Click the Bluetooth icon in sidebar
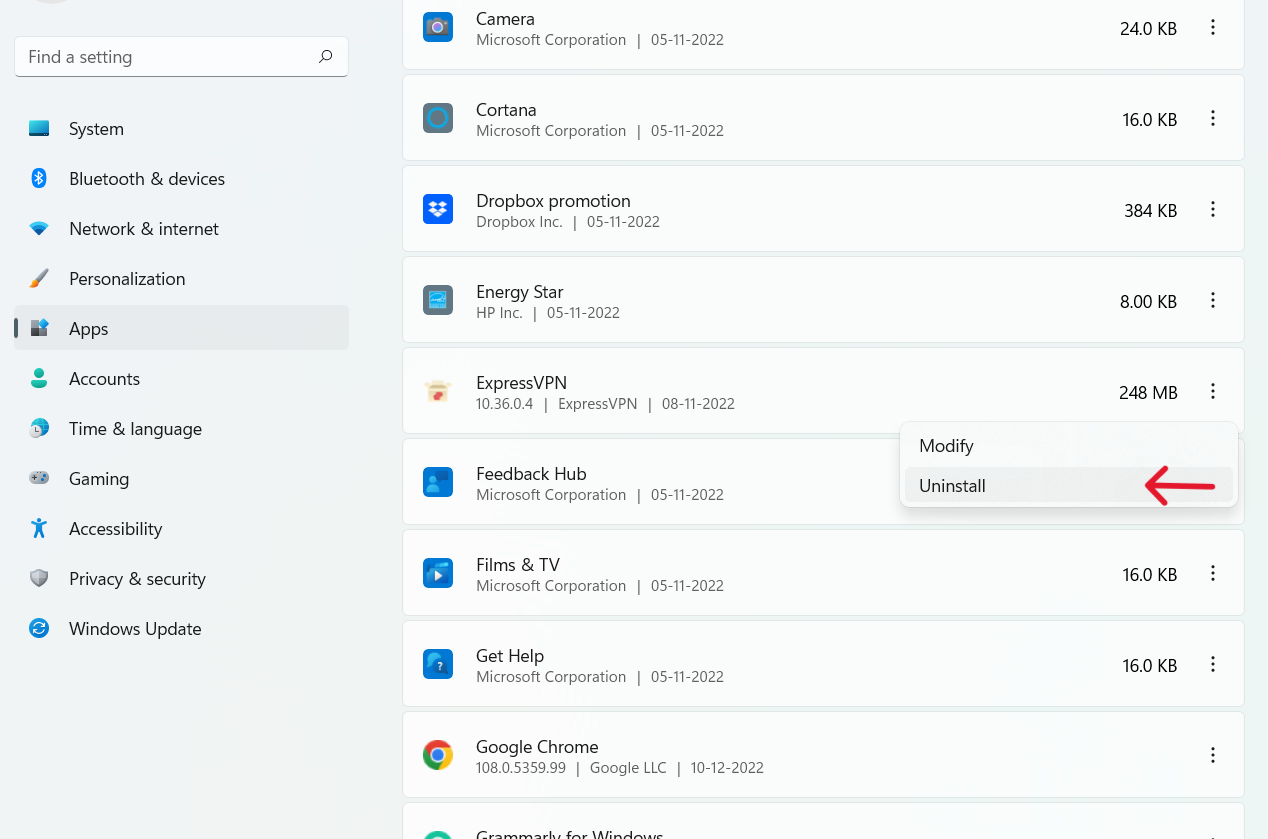The width and height of the screenshot is (1268, 839). pyautogui.click(x=39, y=179)
